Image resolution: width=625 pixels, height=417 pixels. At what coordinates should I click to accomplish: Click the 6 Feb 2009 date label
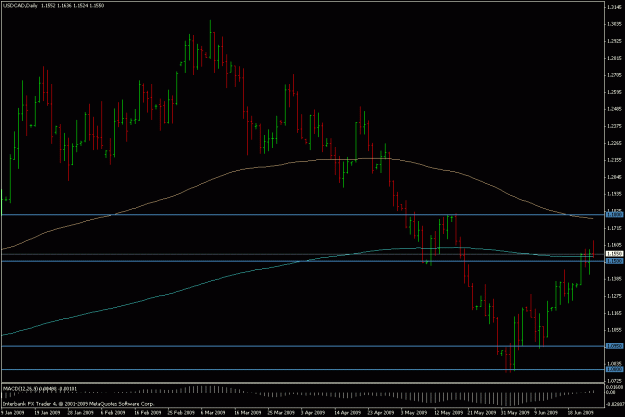[x=113, y=413]
